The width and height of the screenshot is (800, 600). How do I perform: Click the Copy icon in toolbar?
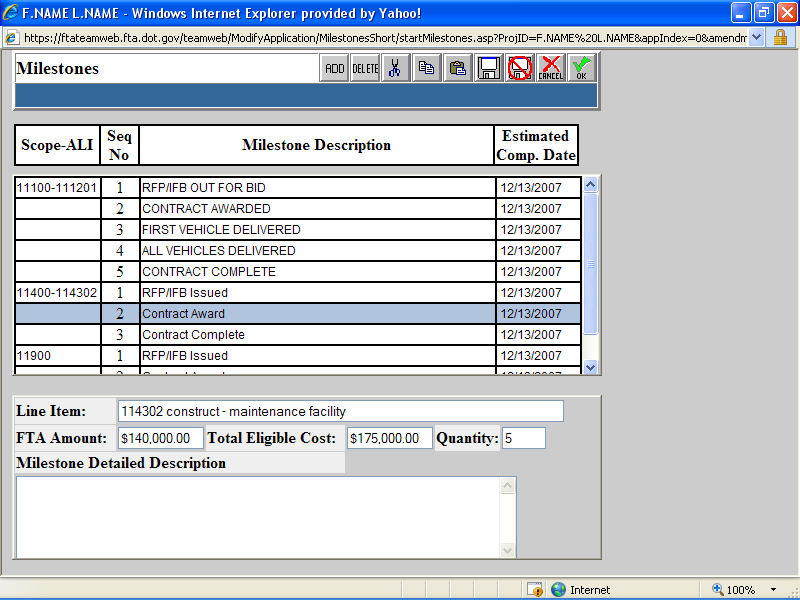tap(426, 69)
